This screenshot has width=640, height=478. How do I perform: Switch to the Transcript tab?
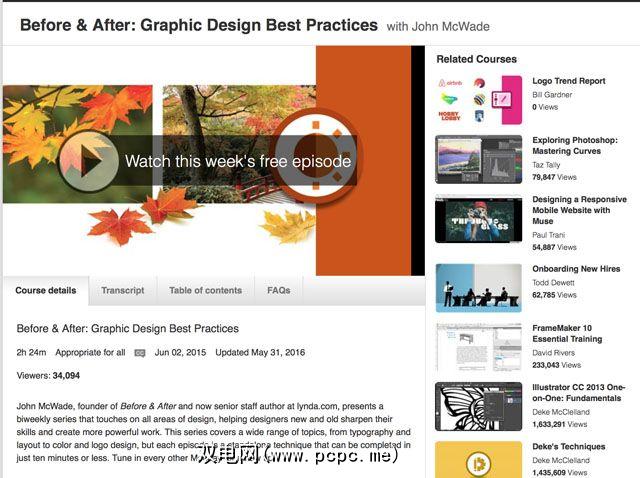pyautogui.click(x=123, y=290)
